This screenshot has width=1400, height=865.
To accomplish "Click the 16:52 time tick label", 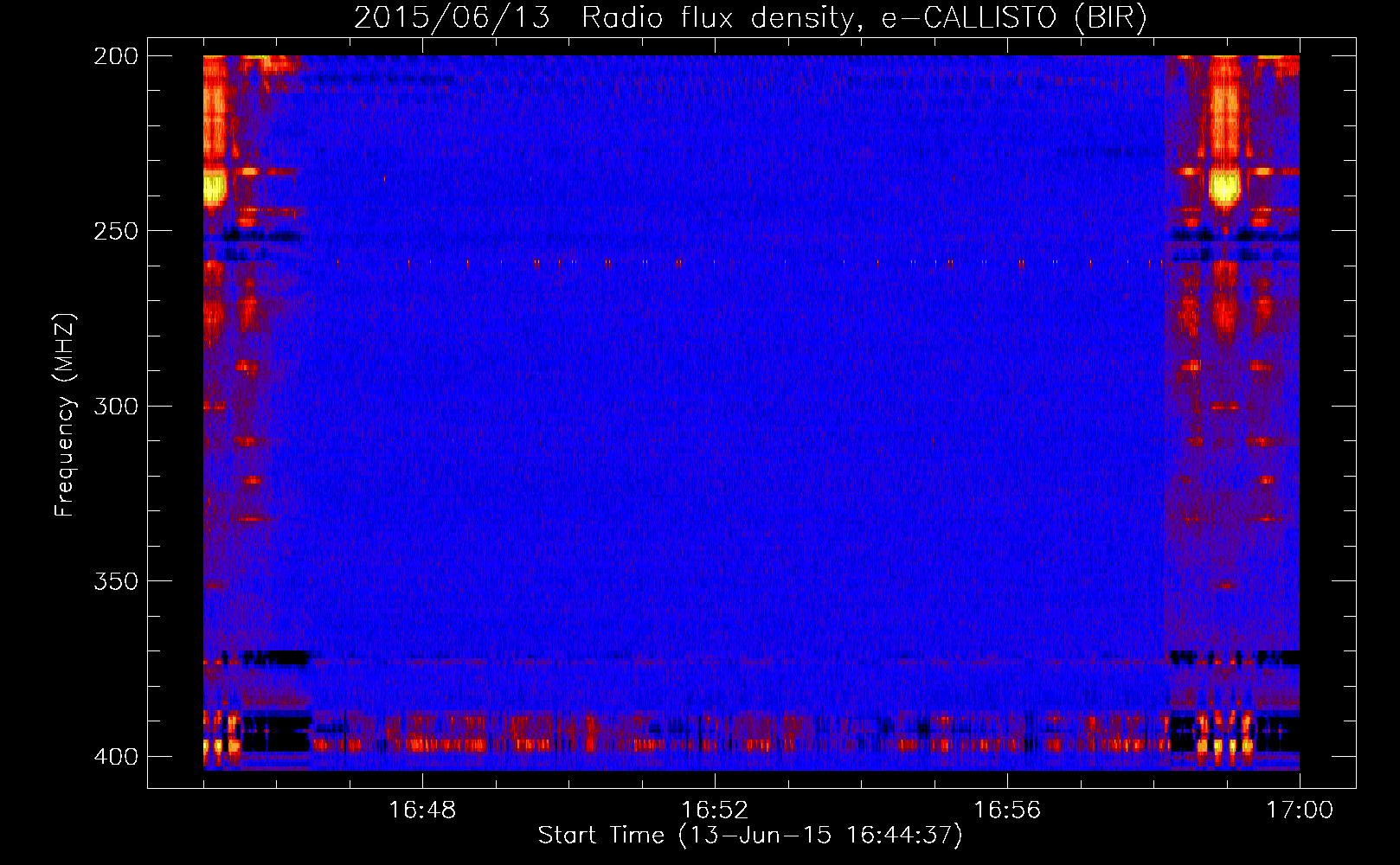I will (x=715, y=811).
